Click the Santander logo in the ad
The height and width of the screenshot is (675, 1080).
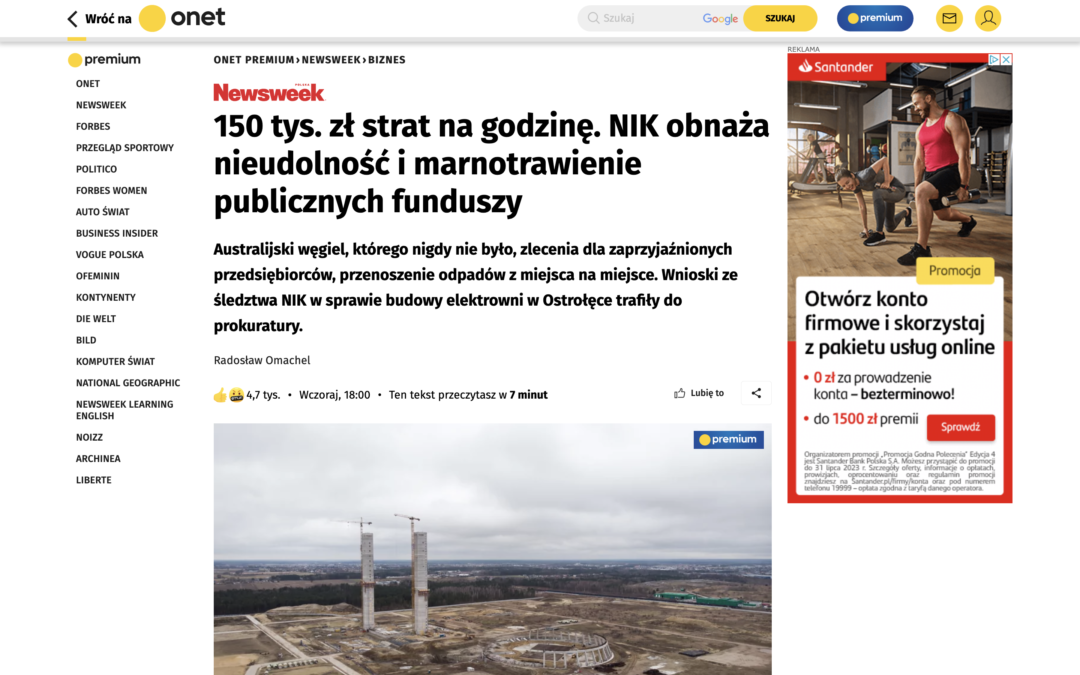click(835, 67)
